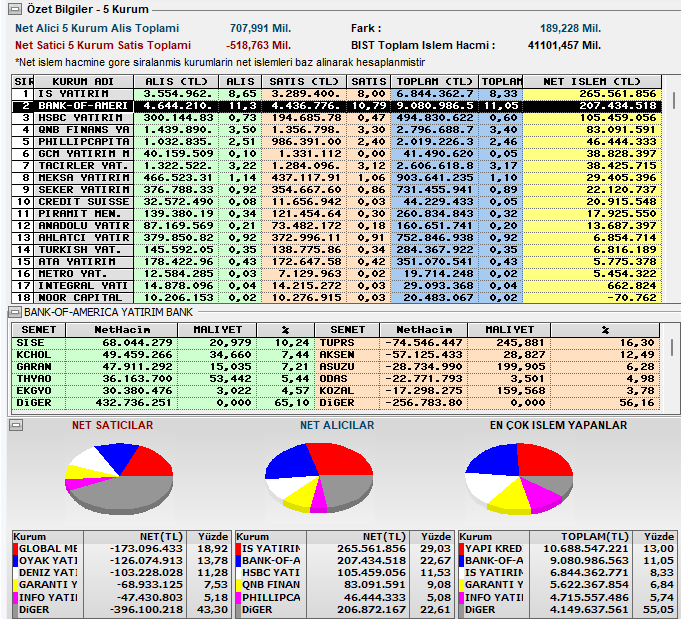The image size is (681, 619).
Task: Select GARANTI Y row in net sellers legend
Action: pyautogui.click(x=121, y=586)
